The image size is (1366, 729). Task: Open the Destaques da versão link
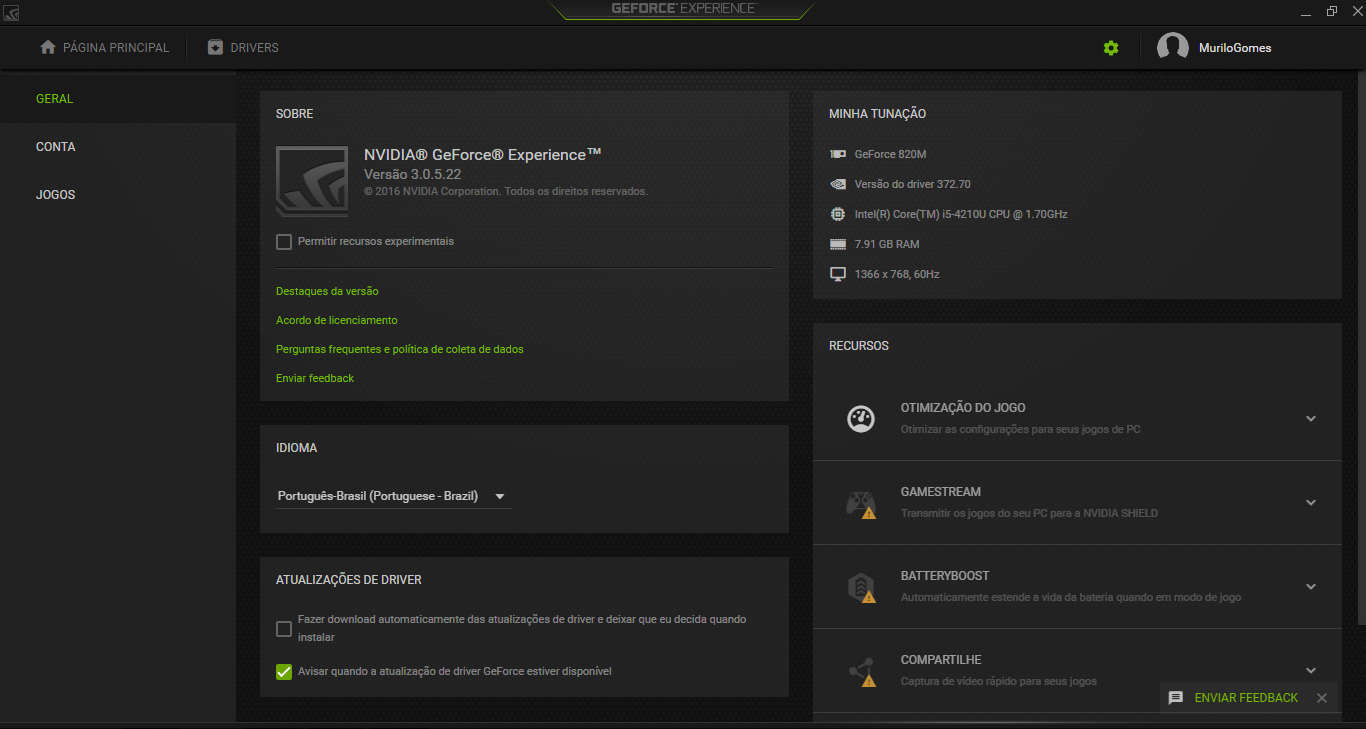pos(327,291)
